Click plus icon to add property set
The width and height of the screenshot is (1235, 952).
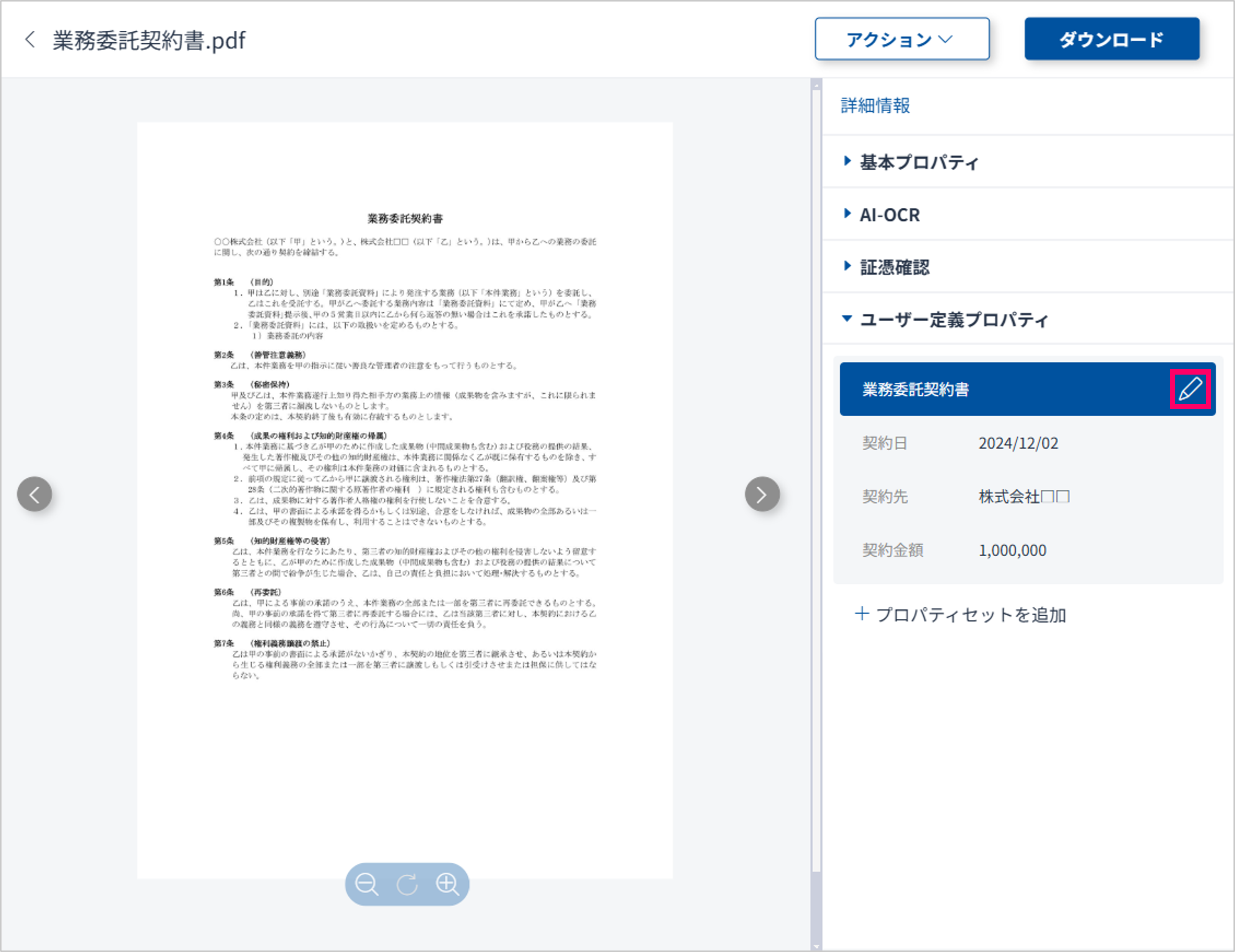click(861, 614)
